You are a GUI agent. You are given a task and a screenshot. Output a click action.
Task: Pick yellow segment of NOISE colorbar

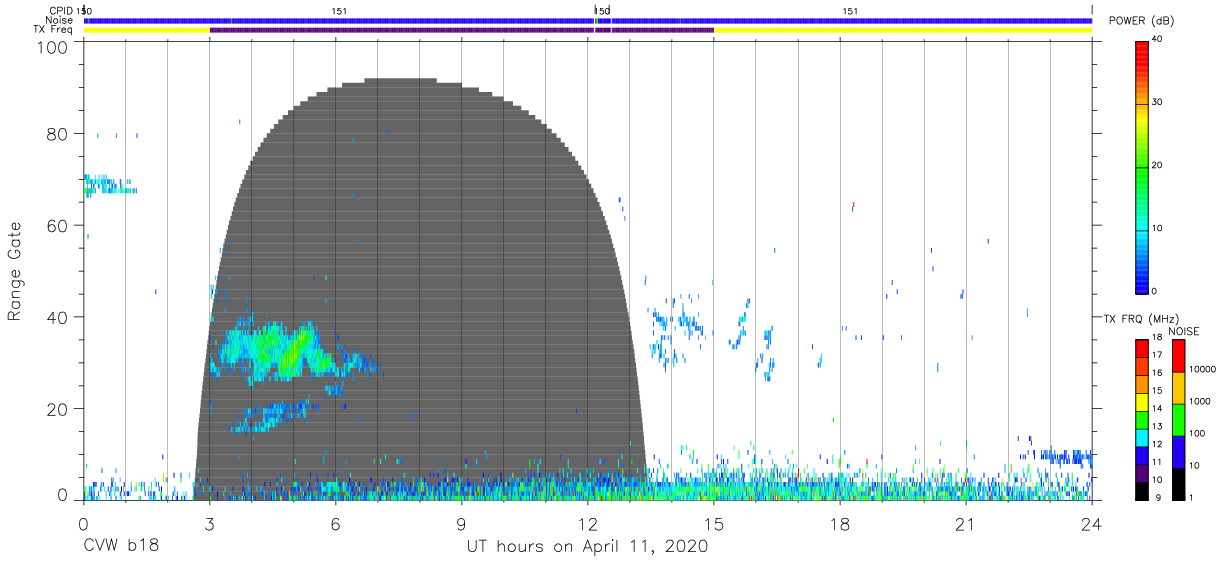pyautogui.click(x=1178, y=388)
